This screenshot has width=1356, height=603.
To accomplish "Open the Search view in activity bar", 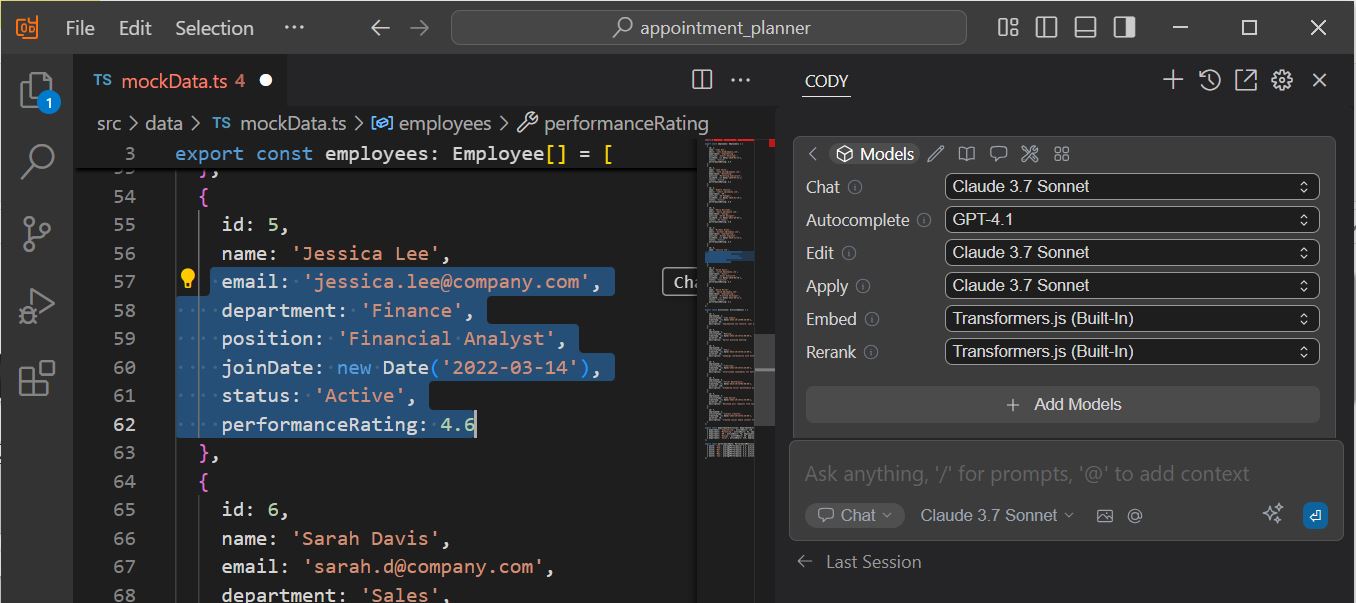I will point(38,161).
